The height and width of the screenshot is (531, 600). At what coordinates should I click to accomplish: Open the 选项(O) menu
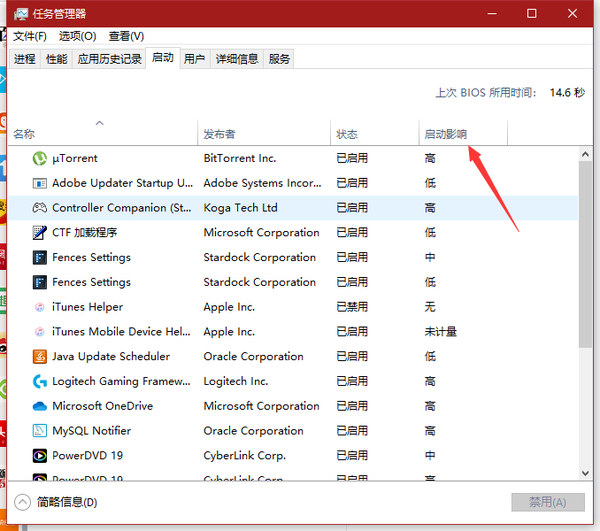click(77, 36)
